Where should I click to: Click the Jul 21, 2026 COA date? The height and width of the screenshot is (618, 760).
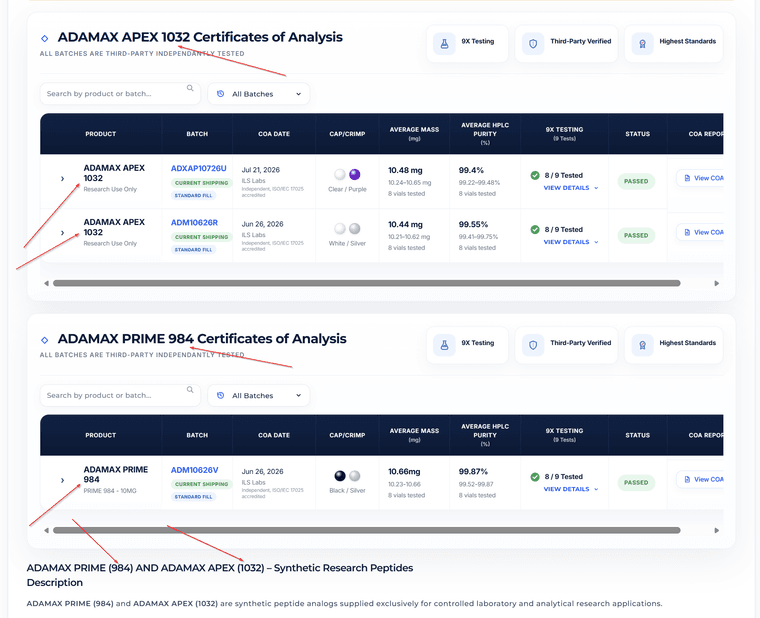(261, 170)
